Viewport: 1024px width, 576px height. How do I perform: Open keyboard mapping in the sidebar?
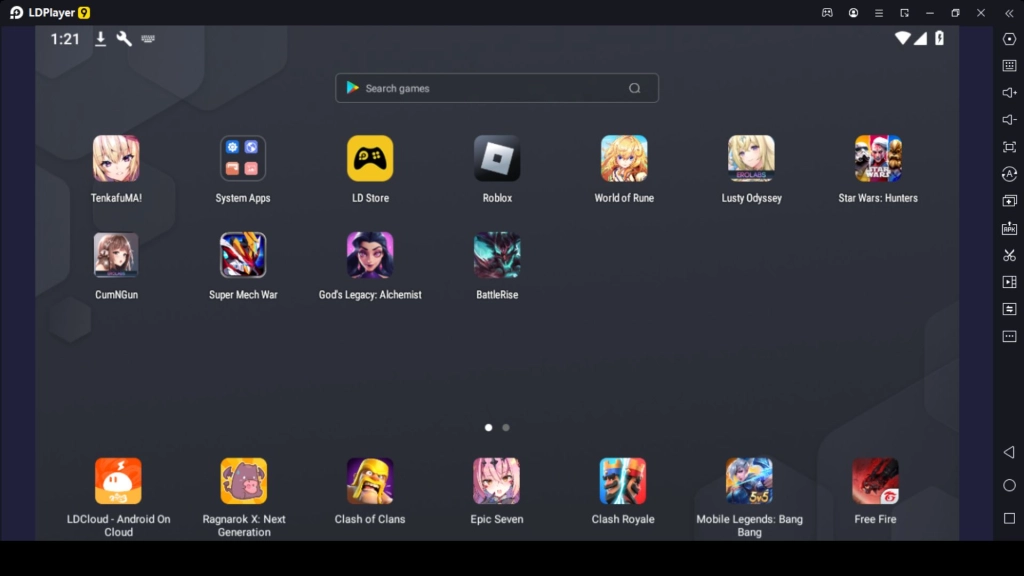pyautogui.click(x=1009, y=66)
